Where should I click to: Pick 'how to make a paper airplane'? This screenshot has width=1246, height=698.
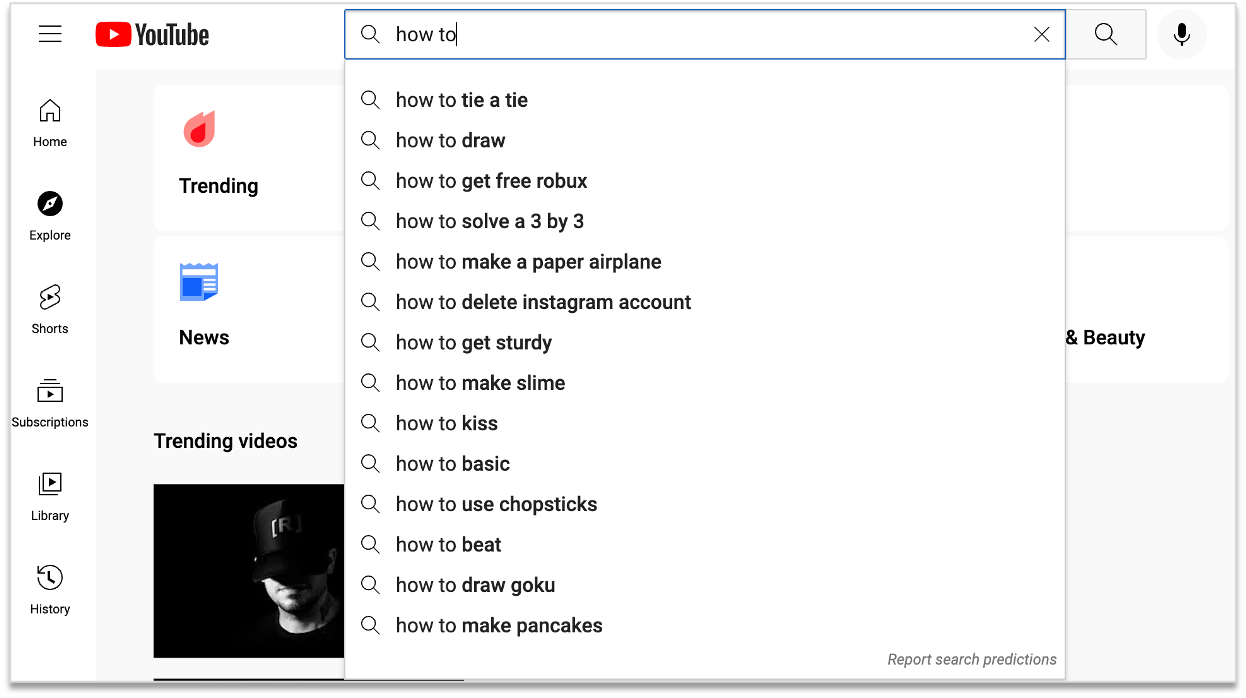click(x=528, y=262)
